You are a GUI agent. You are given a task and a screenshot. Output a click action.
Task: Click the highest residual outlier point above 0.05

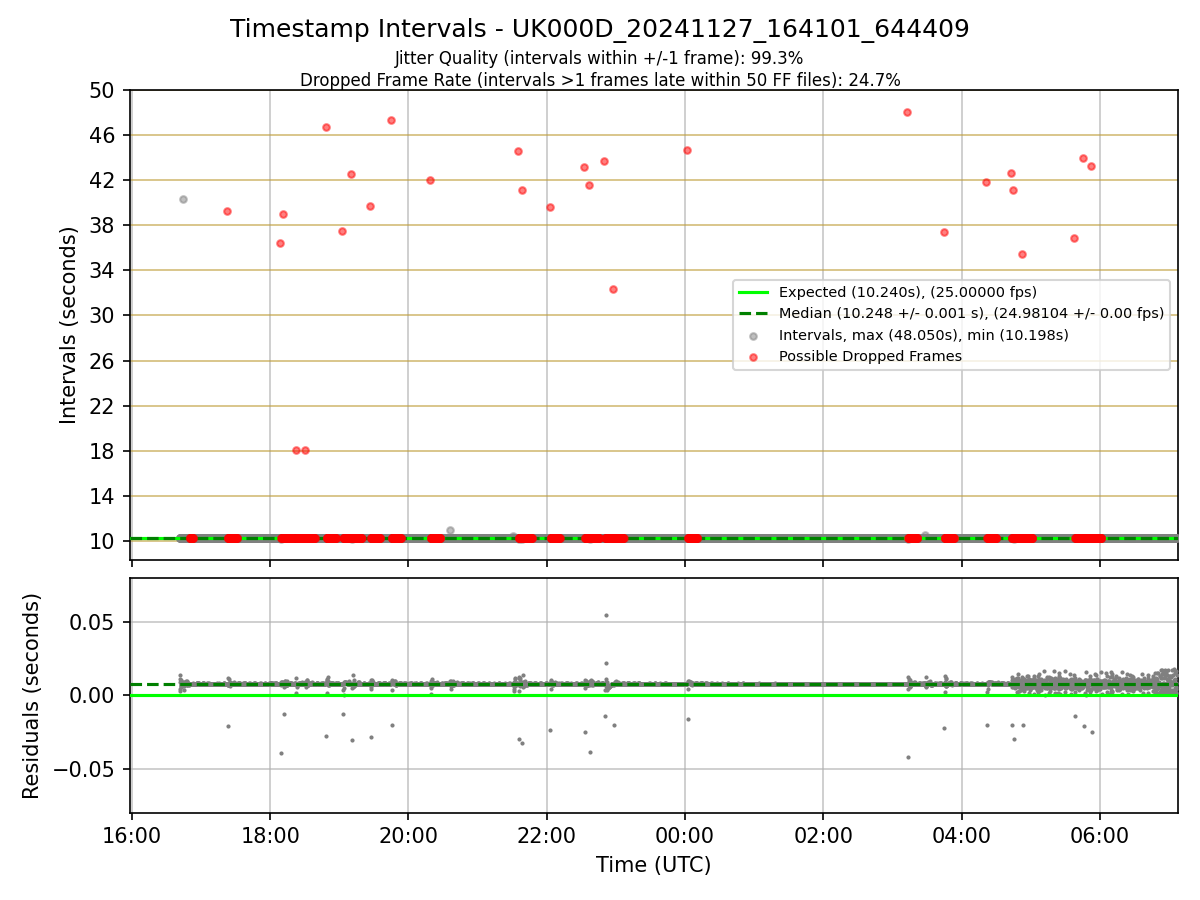click(x=606, y=615)
